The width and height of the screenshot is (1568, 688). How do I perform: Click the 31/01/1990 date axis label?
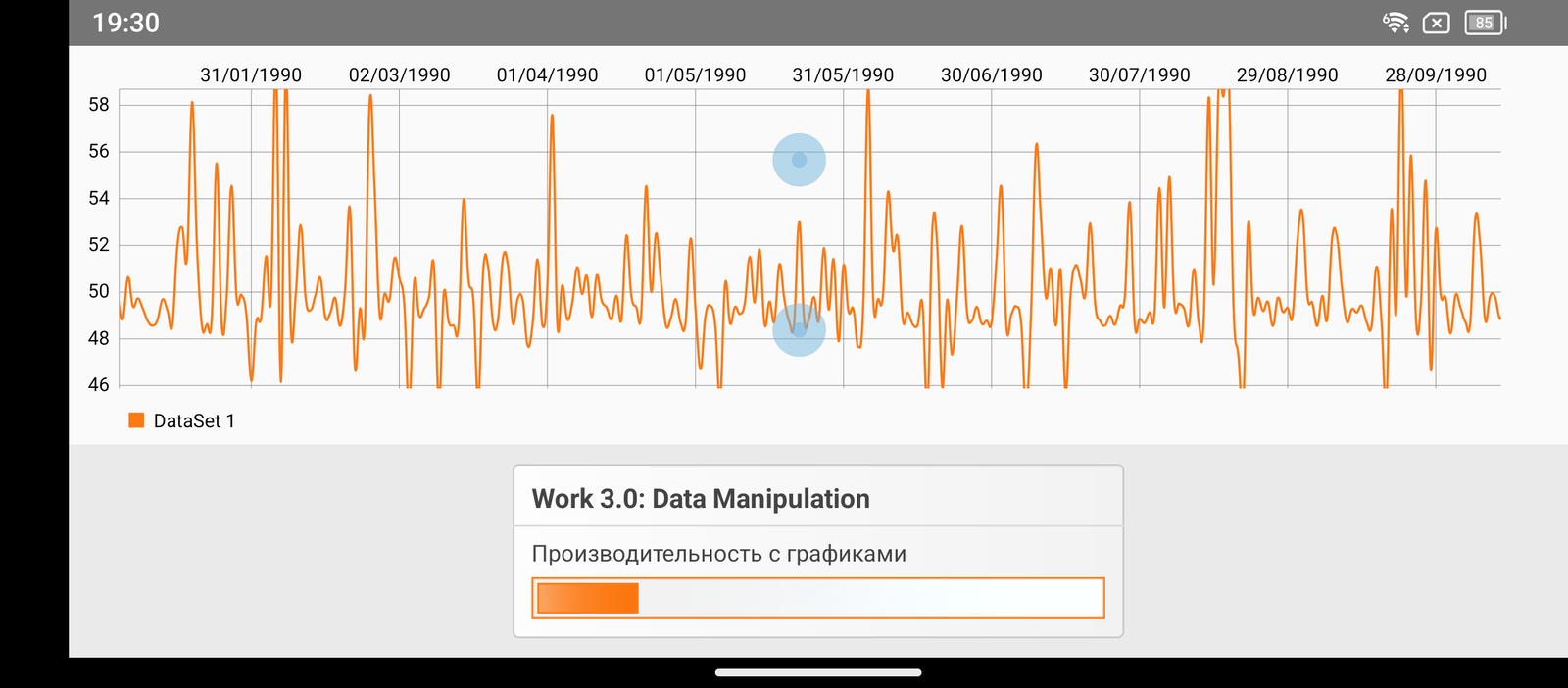click(x=251, y=75)
